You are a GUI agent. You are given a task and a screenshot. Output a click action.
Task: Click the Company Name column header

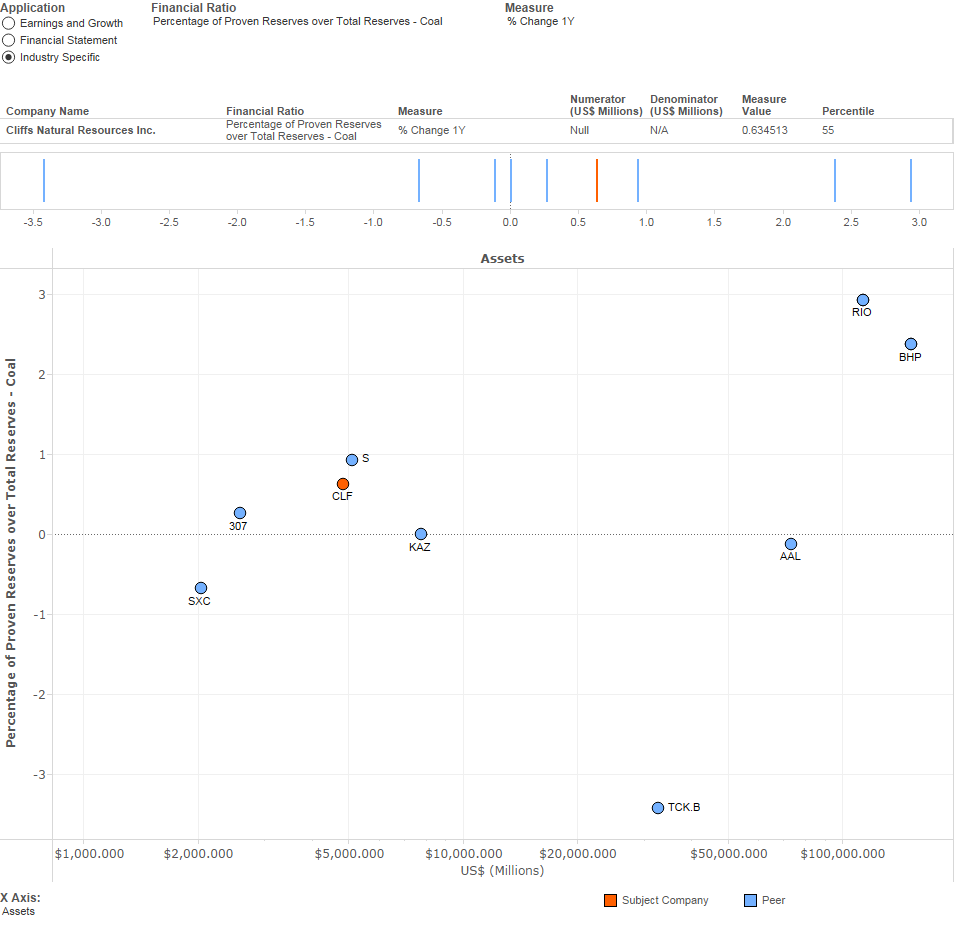pyautogui.click(x=47, y=111)
